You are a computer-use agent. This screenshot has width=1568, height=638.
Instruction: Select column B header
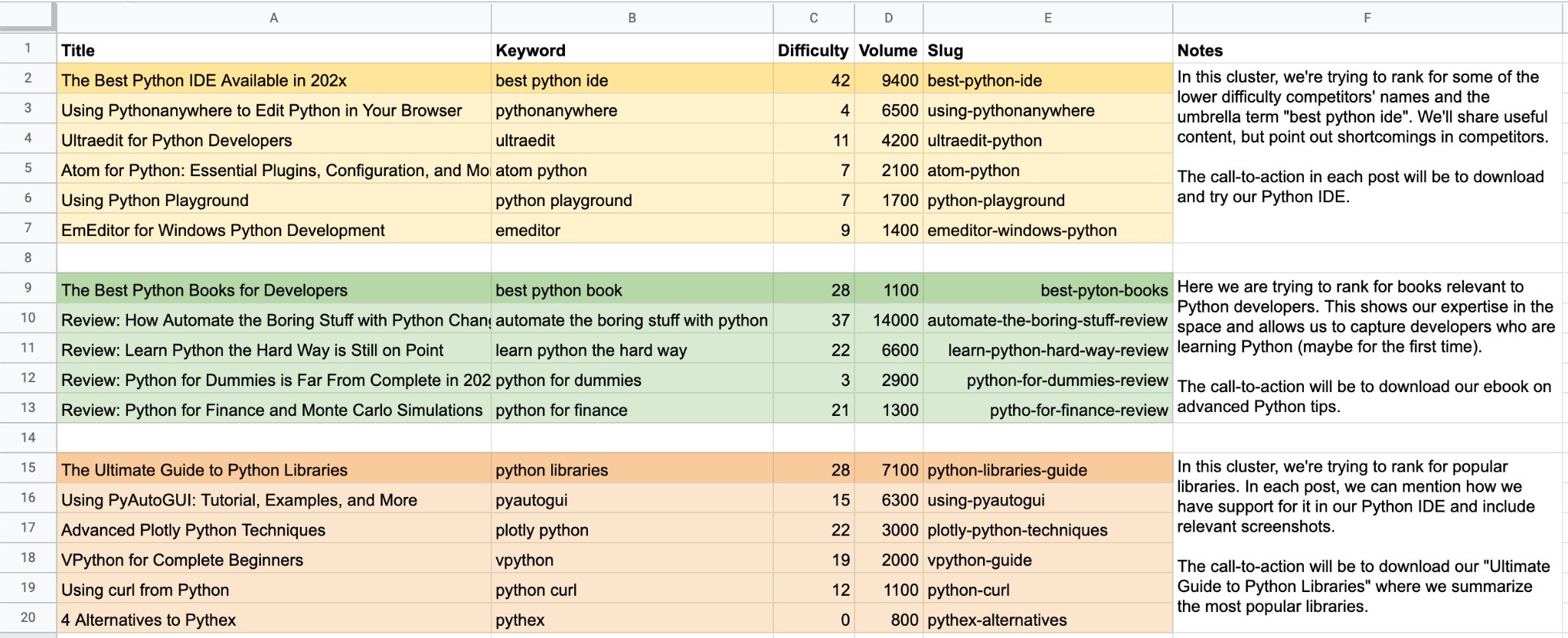[x=632, y=18]
